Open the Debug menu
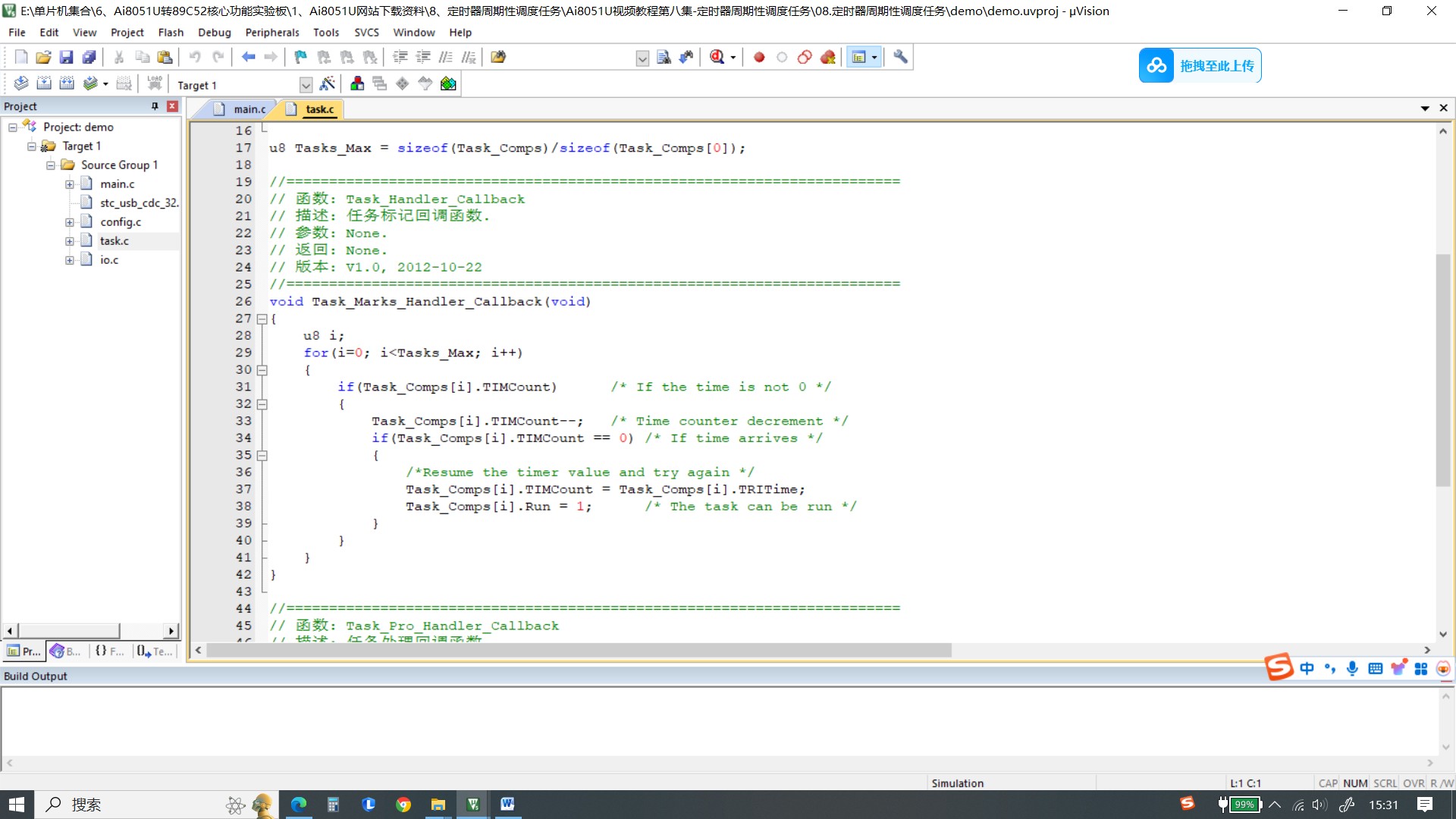 point(214,33)
